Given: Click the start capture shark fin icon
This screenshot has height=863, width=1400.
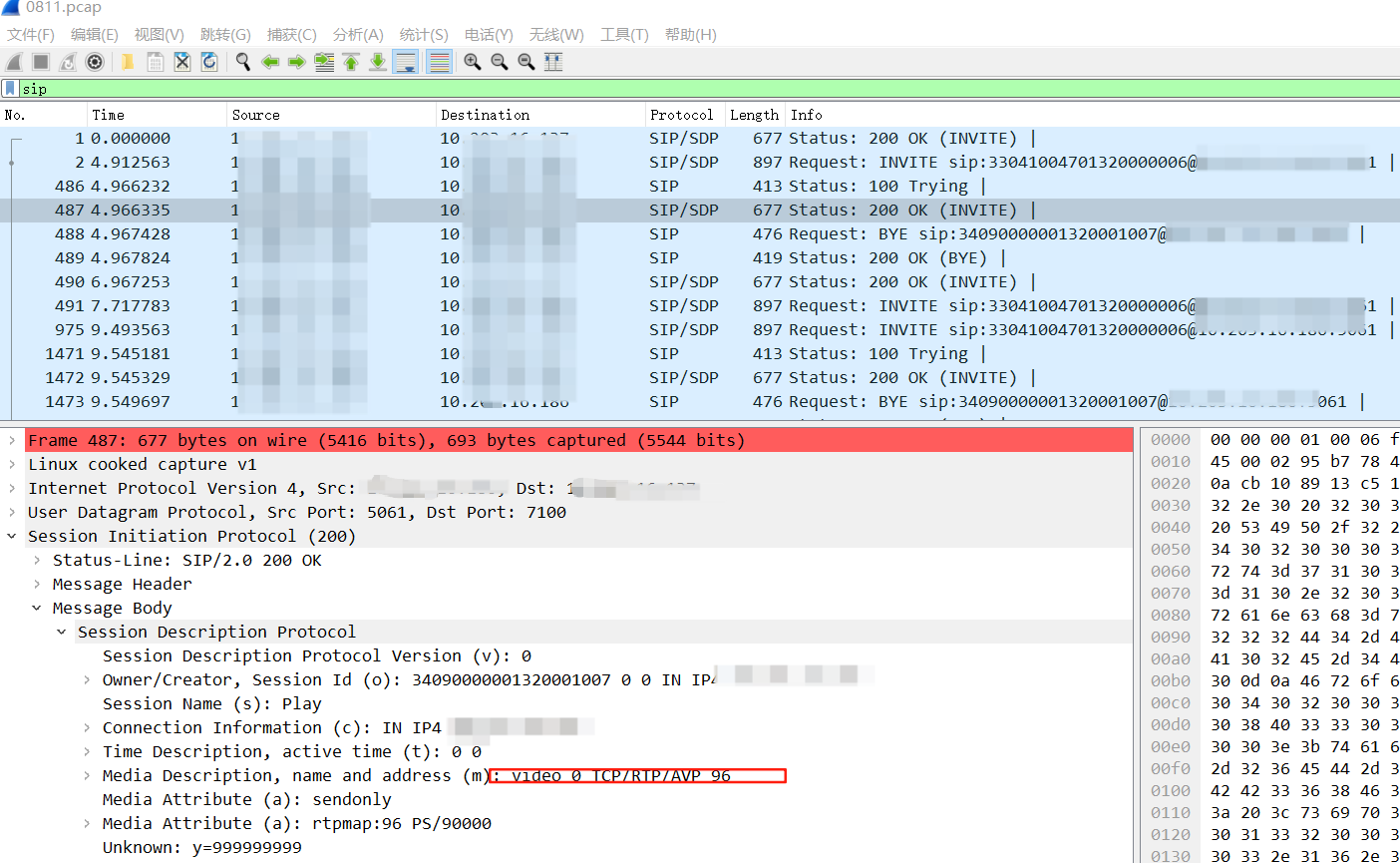Looking at the screenshot, I should click(15, 62).
